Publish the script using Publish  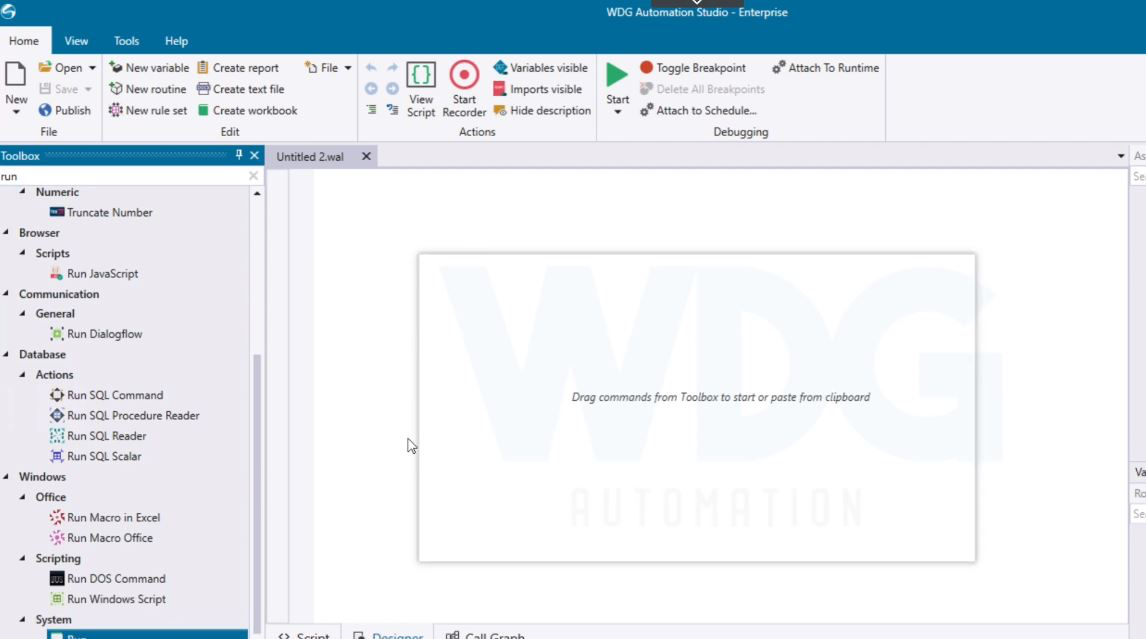tap(65, 110)
